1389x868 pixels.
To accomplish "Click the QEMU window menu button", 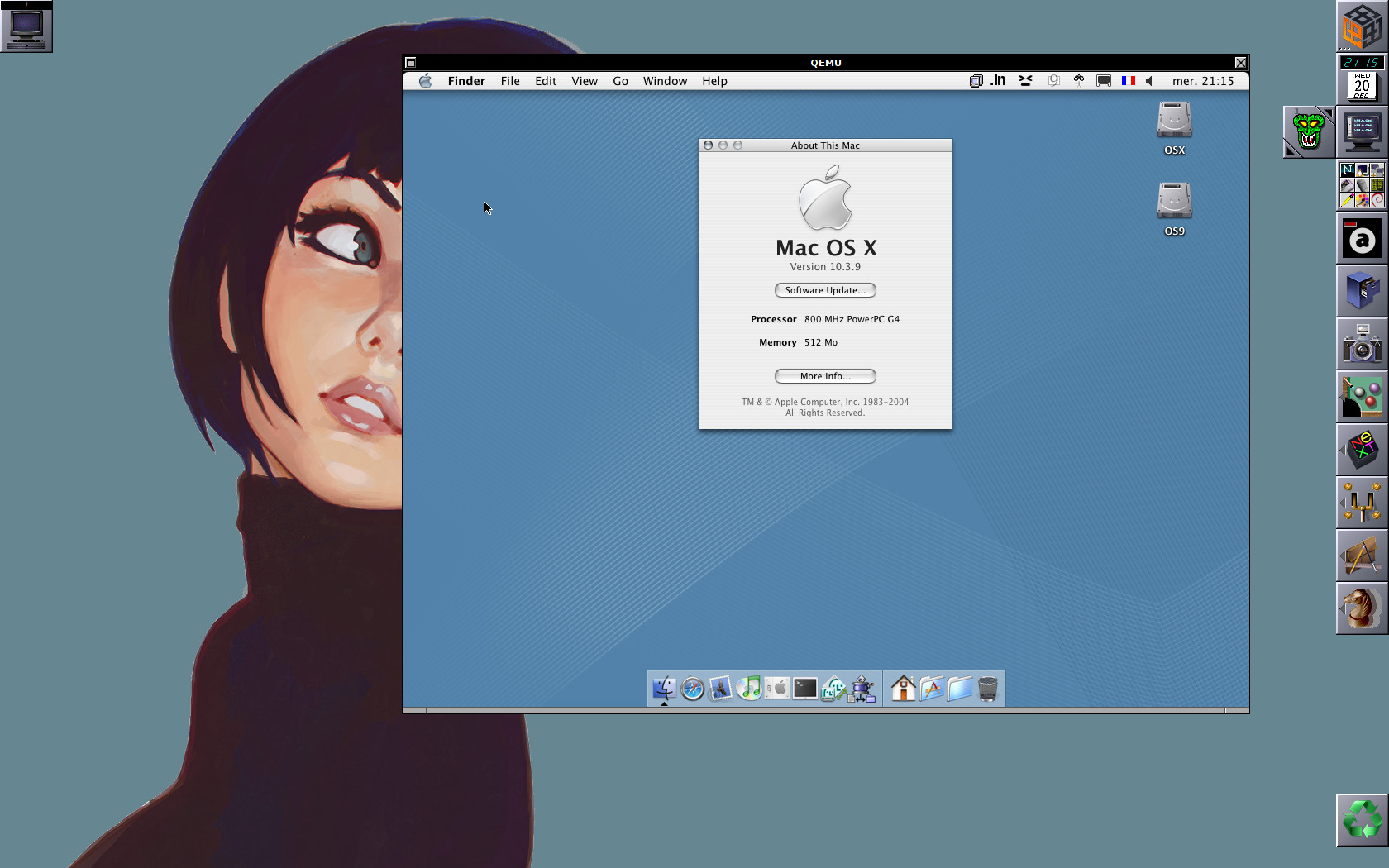I will [411, 63].
